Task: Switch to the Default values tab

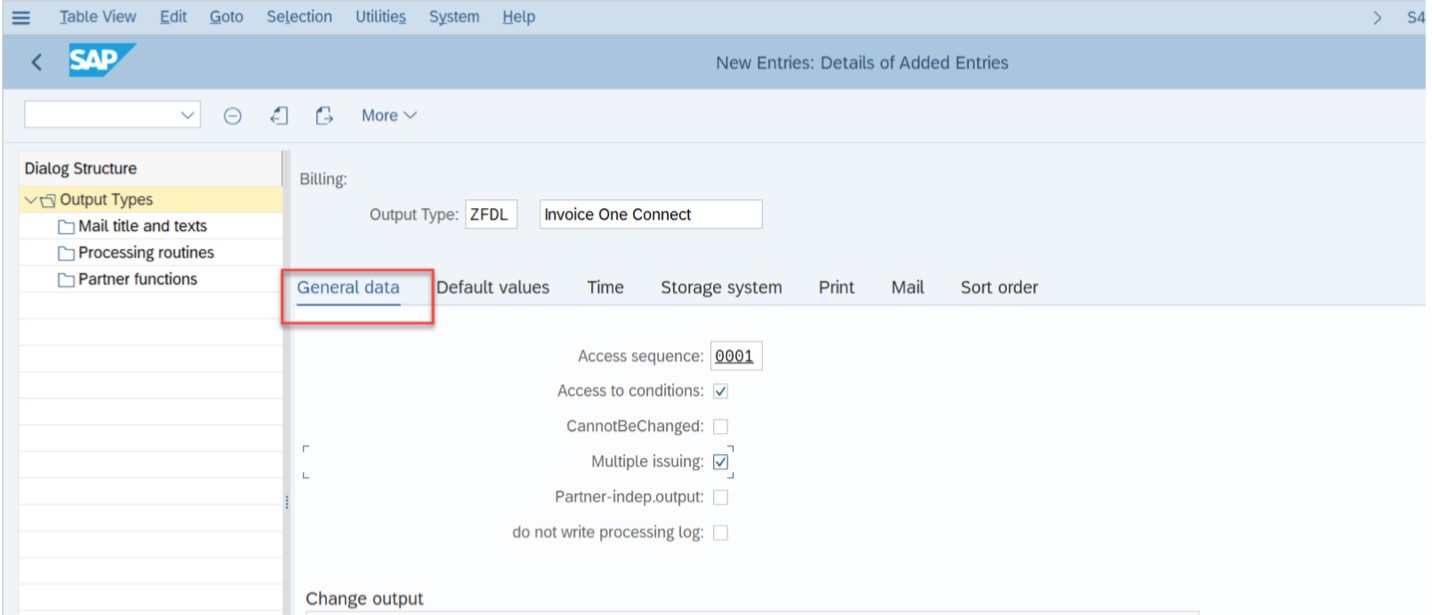Action: point(492,288)
